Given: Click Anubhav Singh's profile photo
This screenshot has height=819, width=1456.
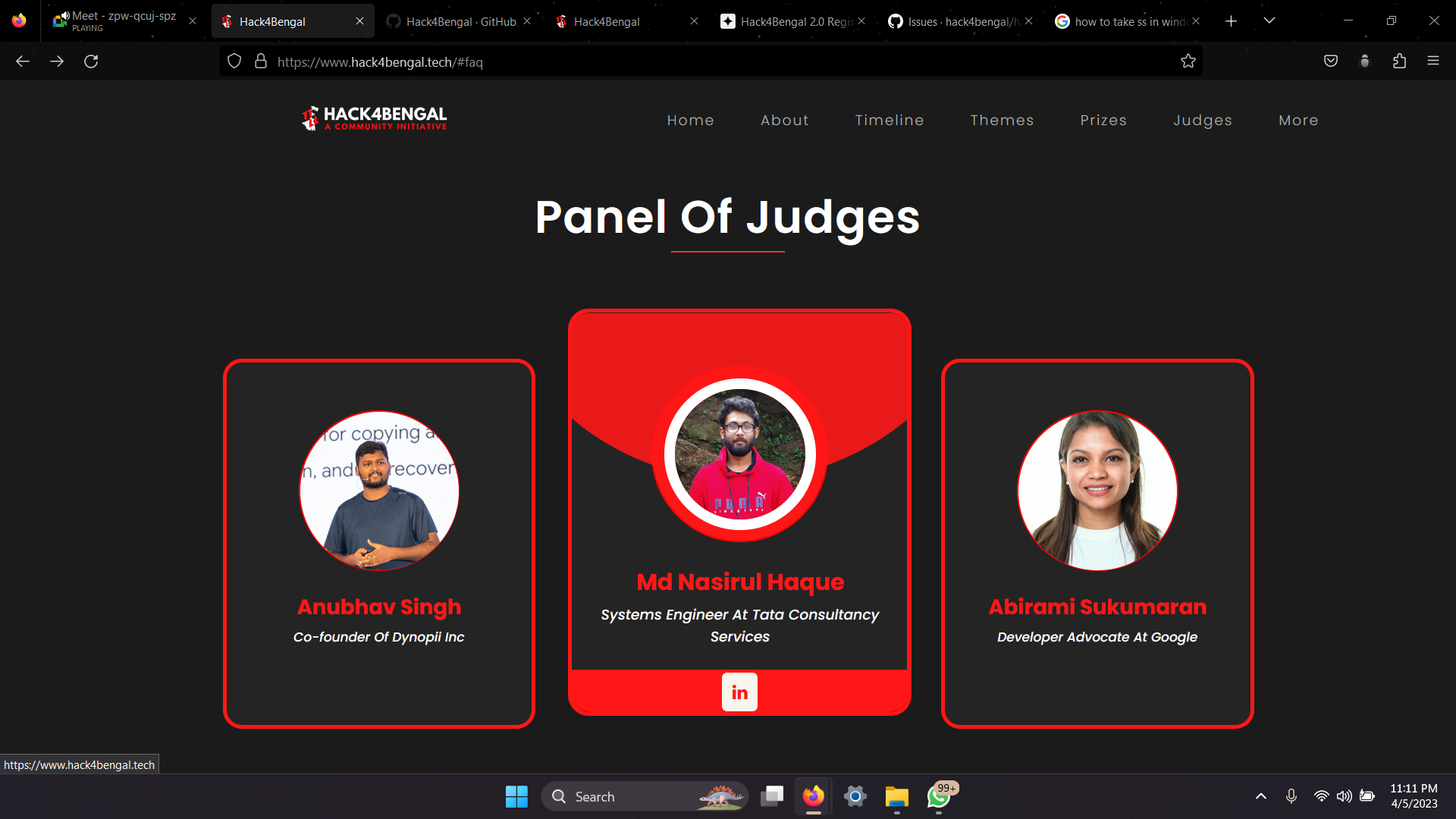Looking at the screenshot, I should (x=379, y=491).
